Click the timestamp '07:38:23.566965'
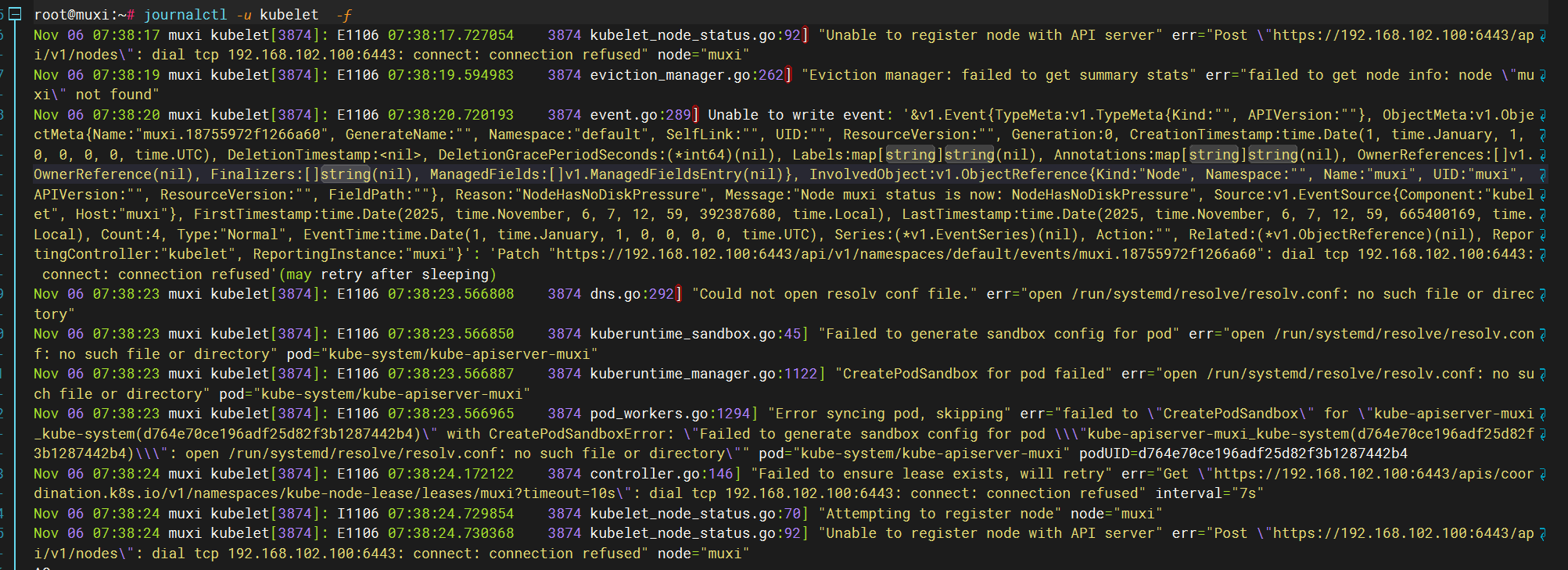Screen dimensions: 1568x570 451,414
